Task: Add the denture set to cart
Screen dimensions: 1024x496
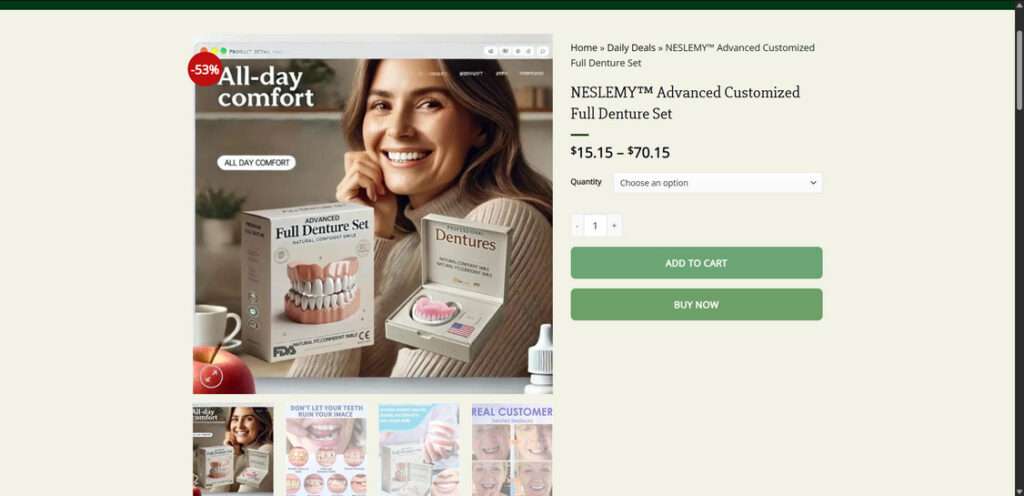Action: 696,263
